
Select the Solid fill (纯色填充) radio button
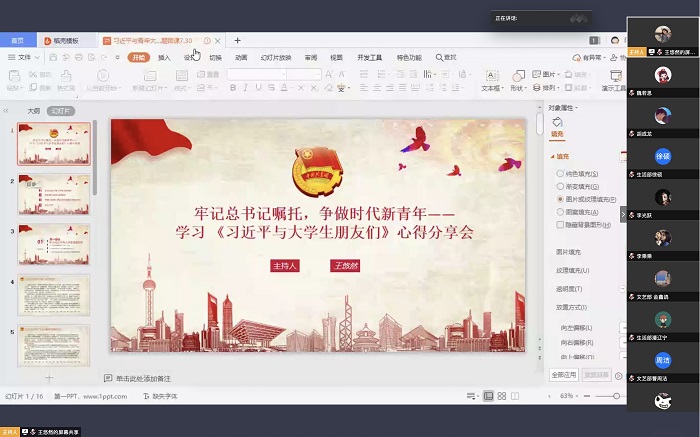560,173
